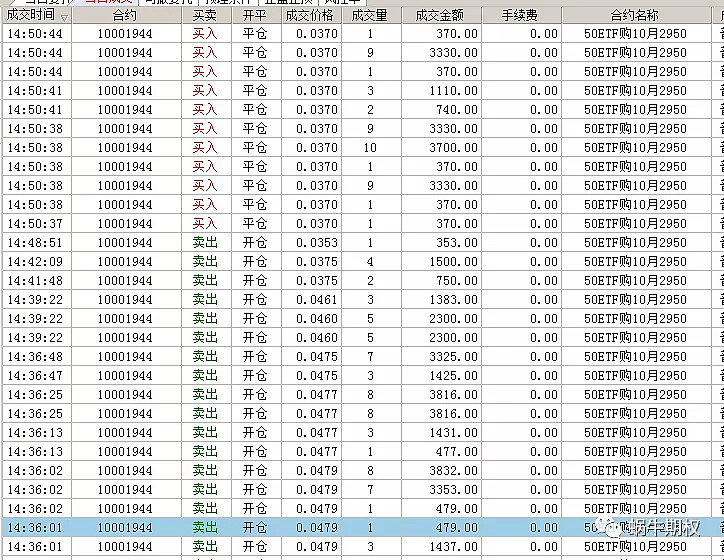Click the 合约名称 column header
Image resolution: width=724 pixels, height=560 pixels.
[635, 16]
